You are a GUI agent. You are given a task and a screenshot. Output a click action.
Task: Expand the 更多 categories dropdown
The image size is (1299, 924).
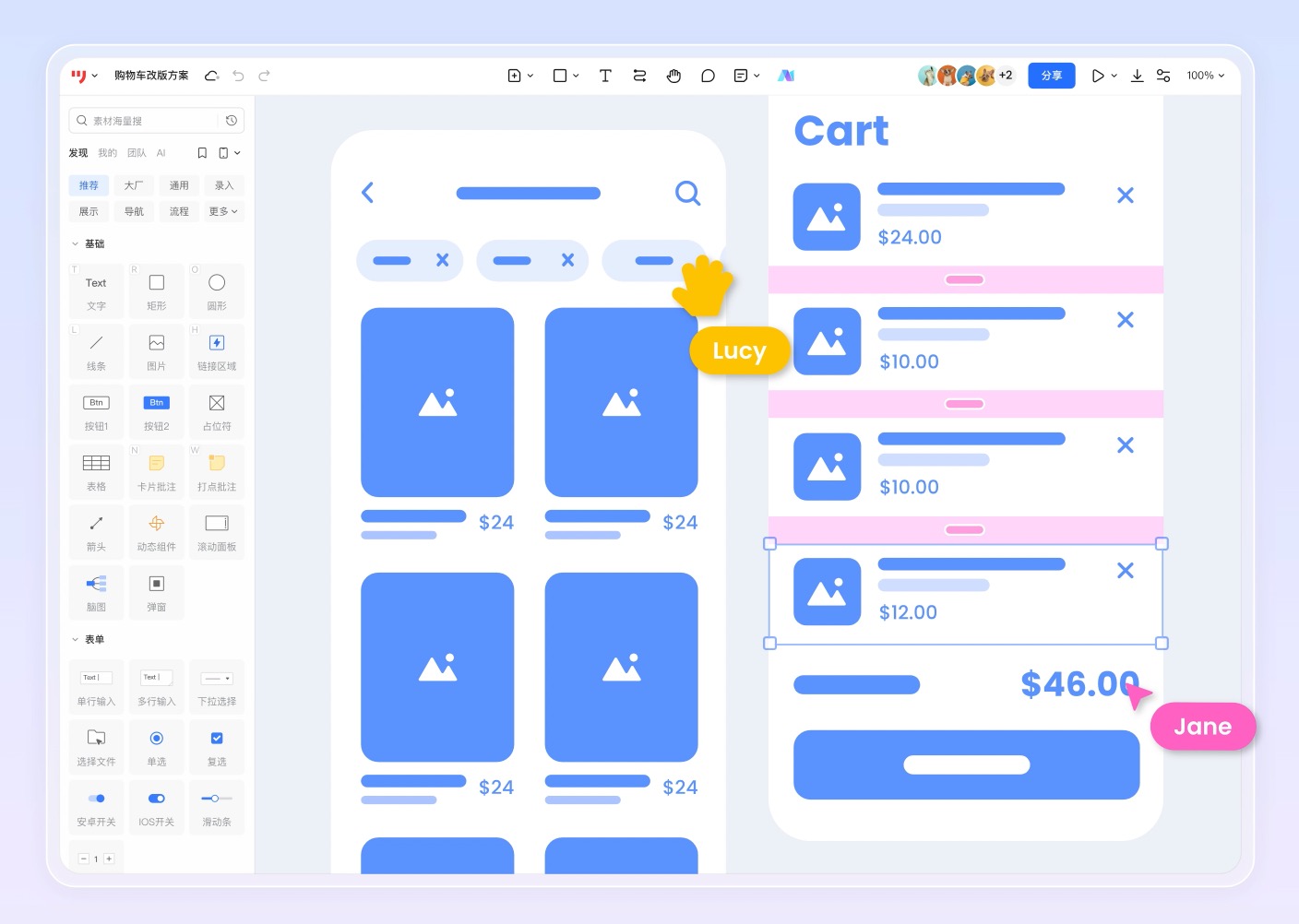(x=224, y=211)
